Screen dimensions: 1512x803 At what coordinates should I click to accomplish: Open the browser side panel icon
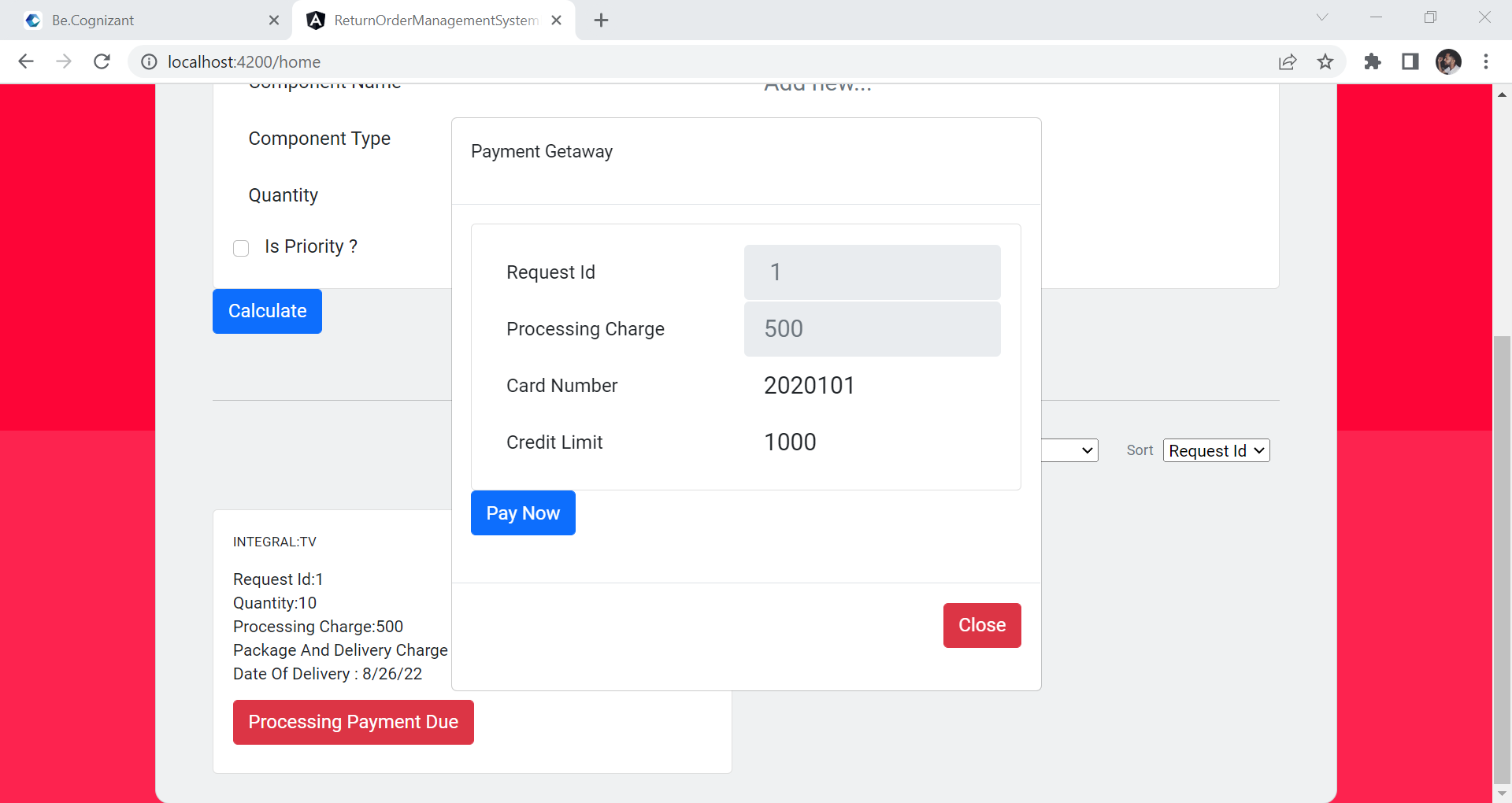tap(1410, 61)
